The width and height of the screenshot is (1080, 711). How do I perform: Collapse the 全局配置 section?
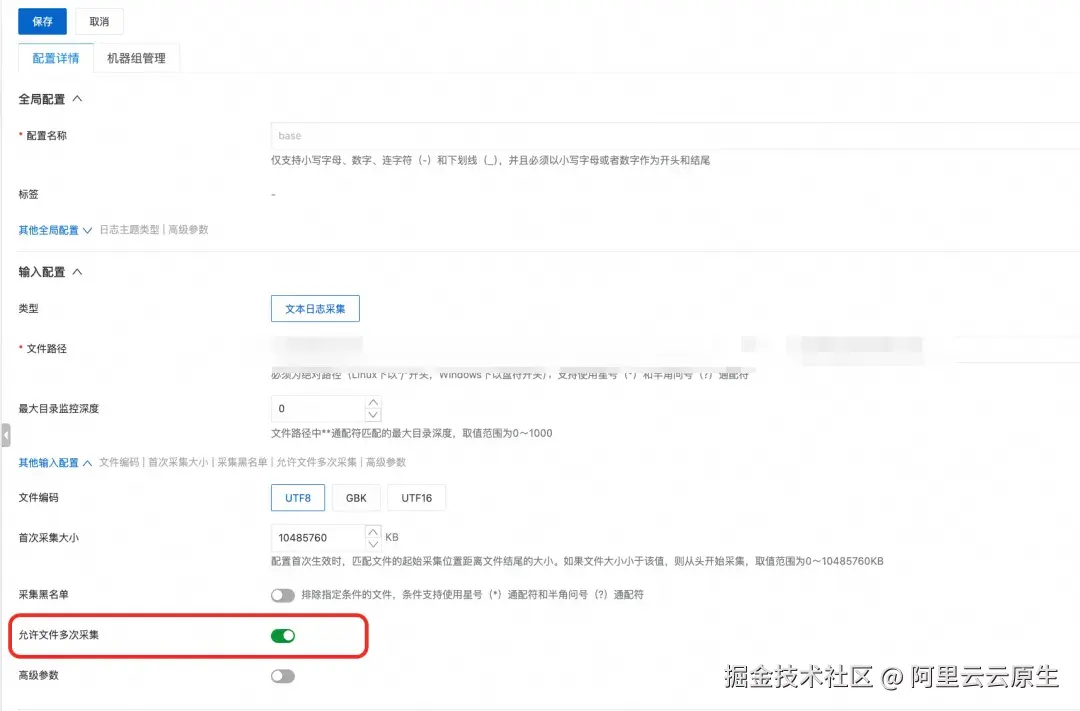coord(78,99)
